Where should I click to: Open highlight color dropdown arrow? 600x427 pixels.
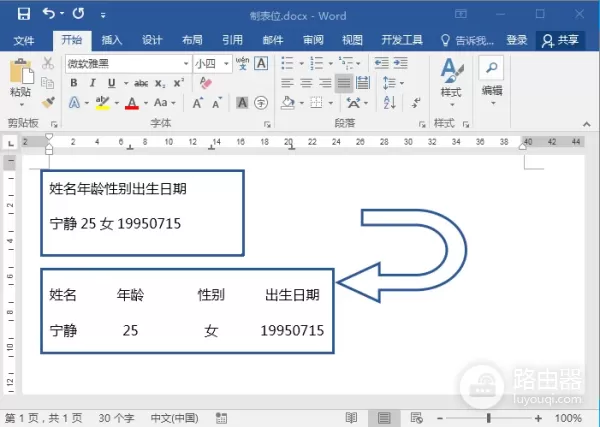point(117,103)
